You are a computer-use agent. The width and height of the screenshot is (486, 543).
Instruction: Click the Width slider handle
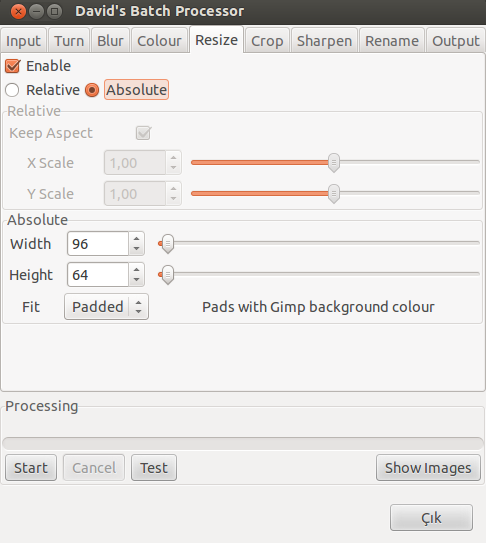click(168, 243)
